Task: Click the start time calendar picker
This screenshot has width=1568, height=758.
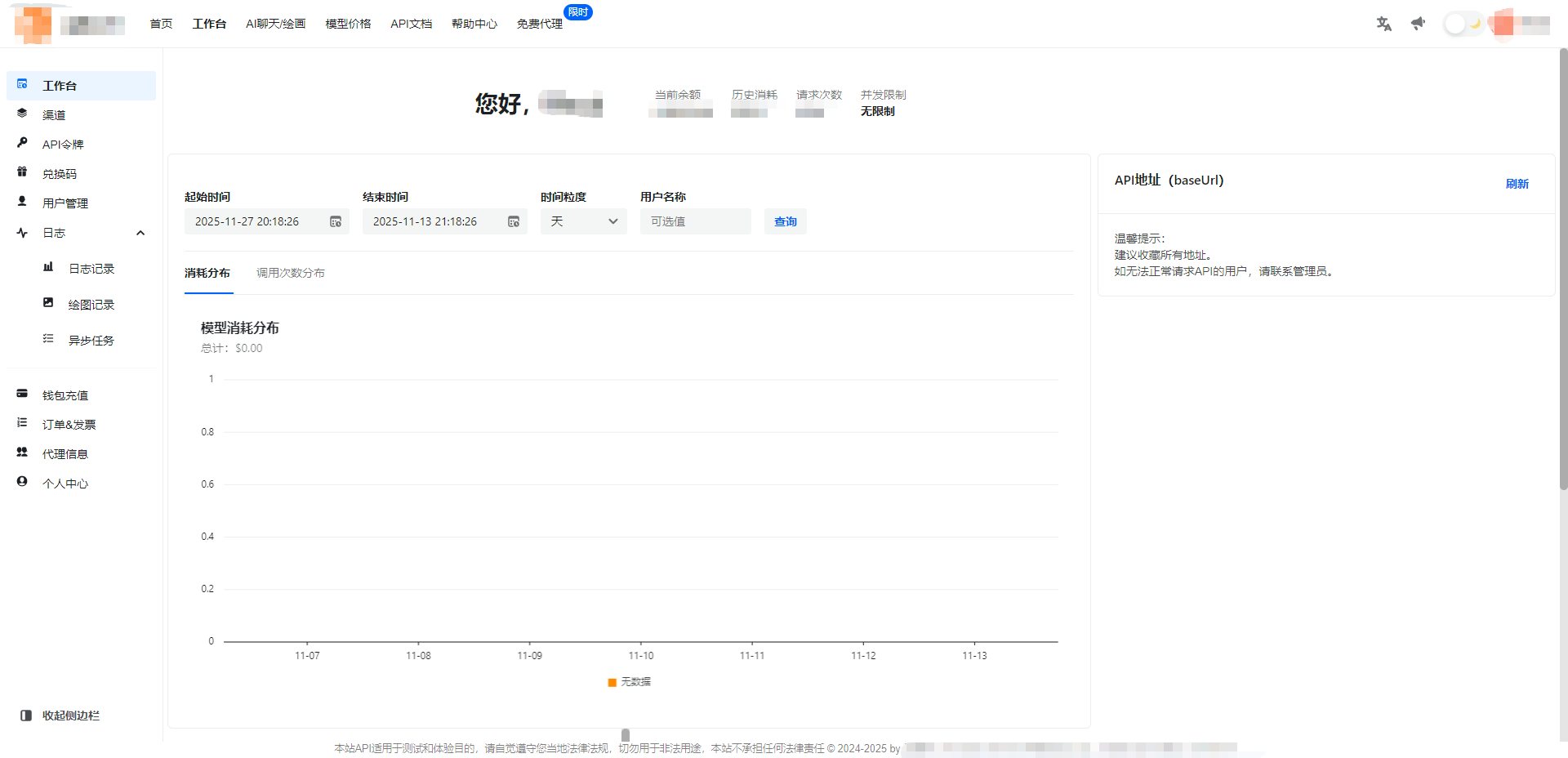Action: coord(335,221)
